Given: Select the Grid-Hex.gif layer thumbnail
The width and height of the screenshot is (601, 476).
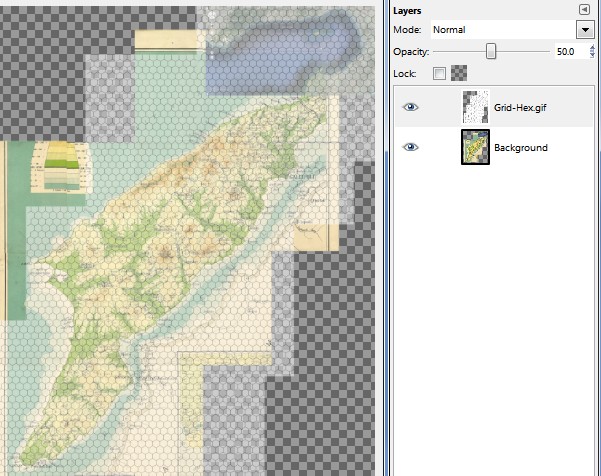Looking at the screenshot, I should click(x=475, y=107).
